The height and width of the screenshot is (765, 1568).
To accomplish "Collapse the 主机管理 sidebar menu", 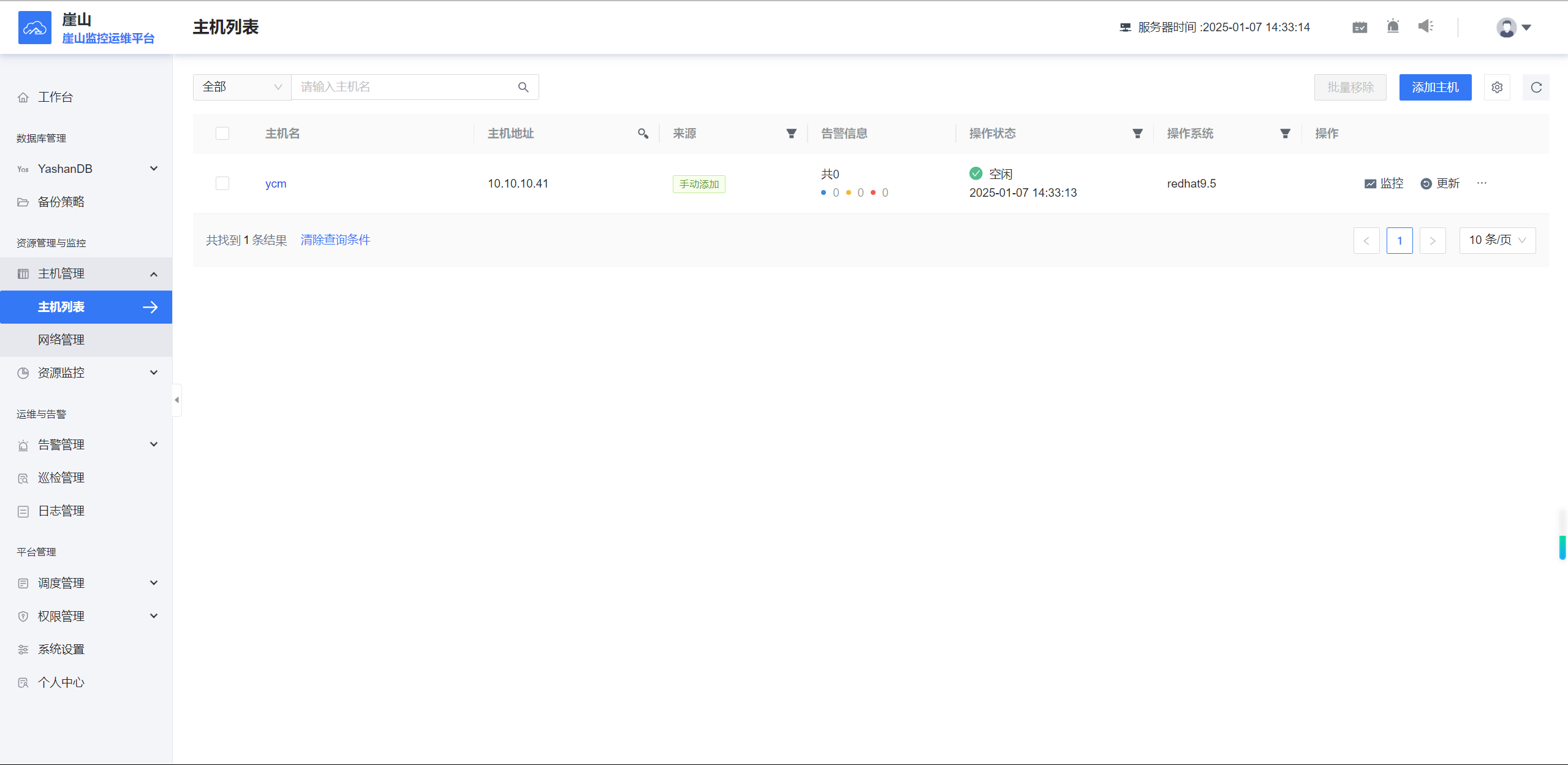I will coord(86,273).
